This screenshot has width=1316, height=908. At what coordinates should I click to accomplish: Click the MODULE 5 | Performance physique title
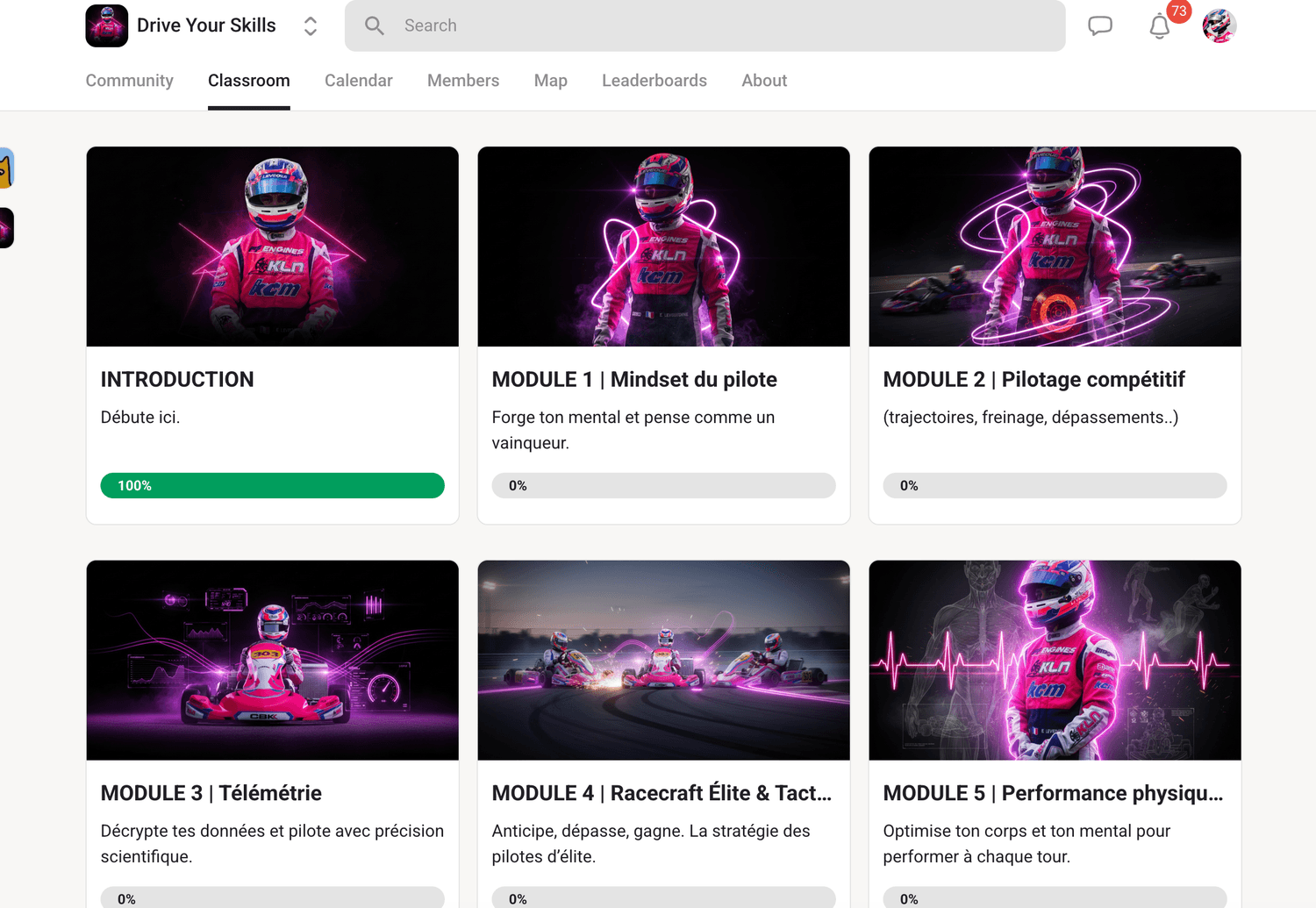click(1054, 794)
